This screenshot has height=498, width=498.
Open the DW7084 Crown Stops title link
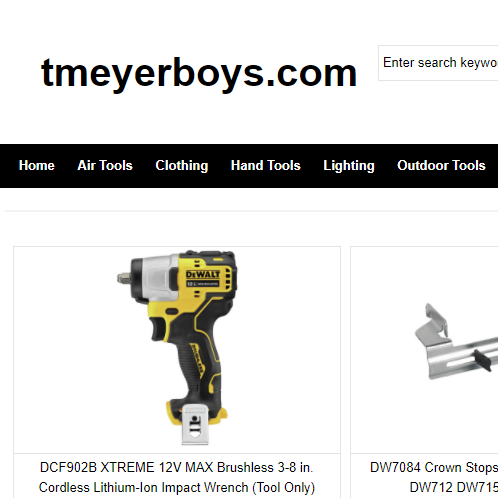point(434,477)
